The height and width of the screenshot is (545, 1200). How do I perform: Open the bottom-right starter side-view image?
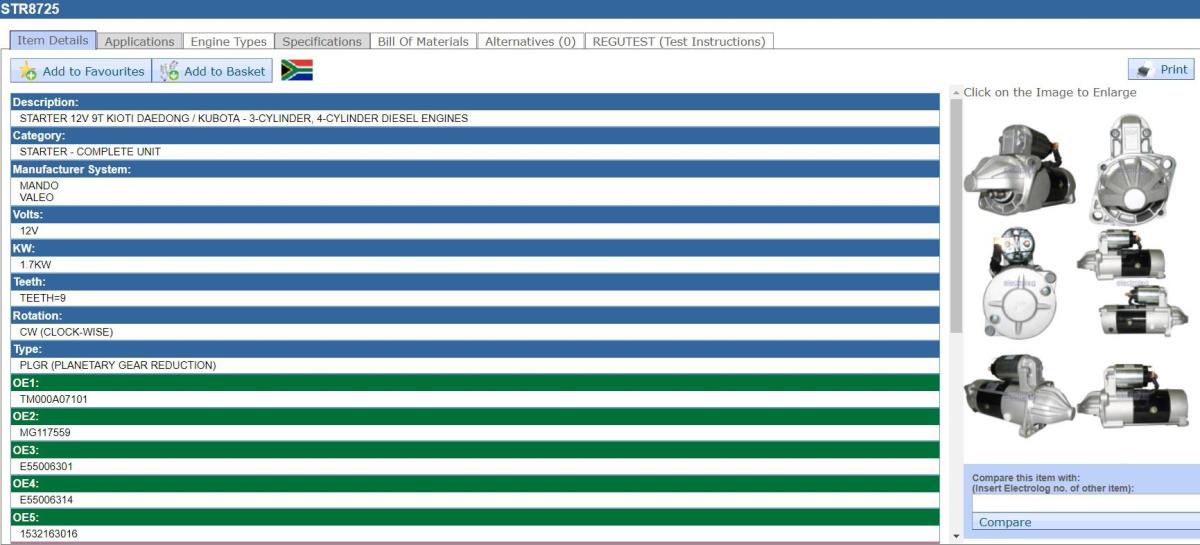pyautogui.click(x=1132, y=396)
